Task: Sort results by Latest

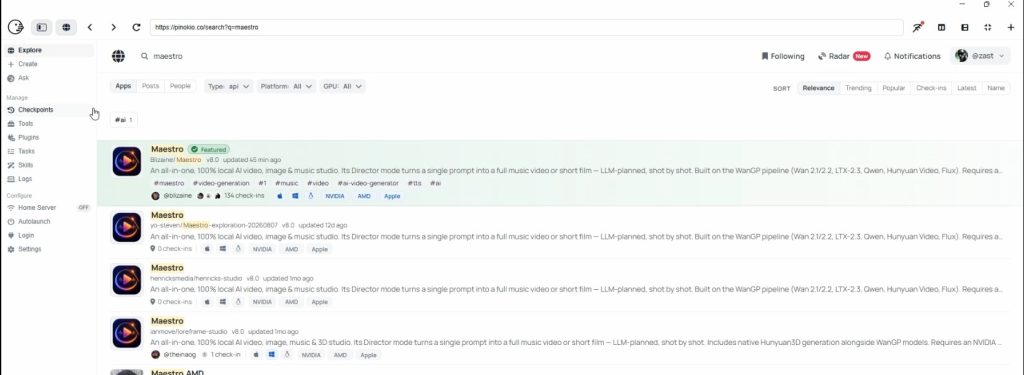Action: (967, 88)
